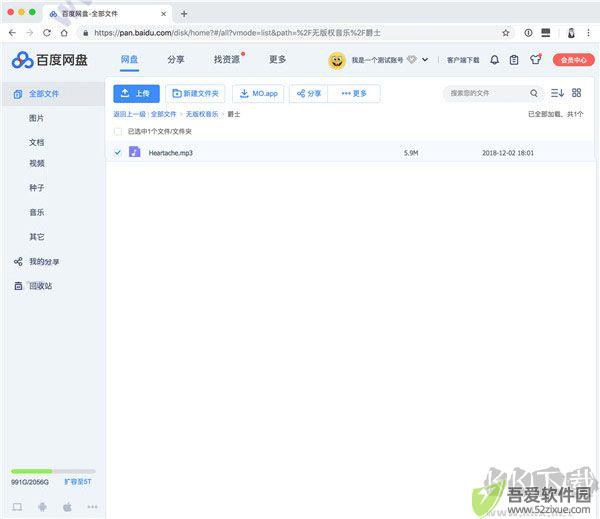Select 种子 in the sidebar
Image resolution: width=600 pixels, height=519 pixels.
37,188
